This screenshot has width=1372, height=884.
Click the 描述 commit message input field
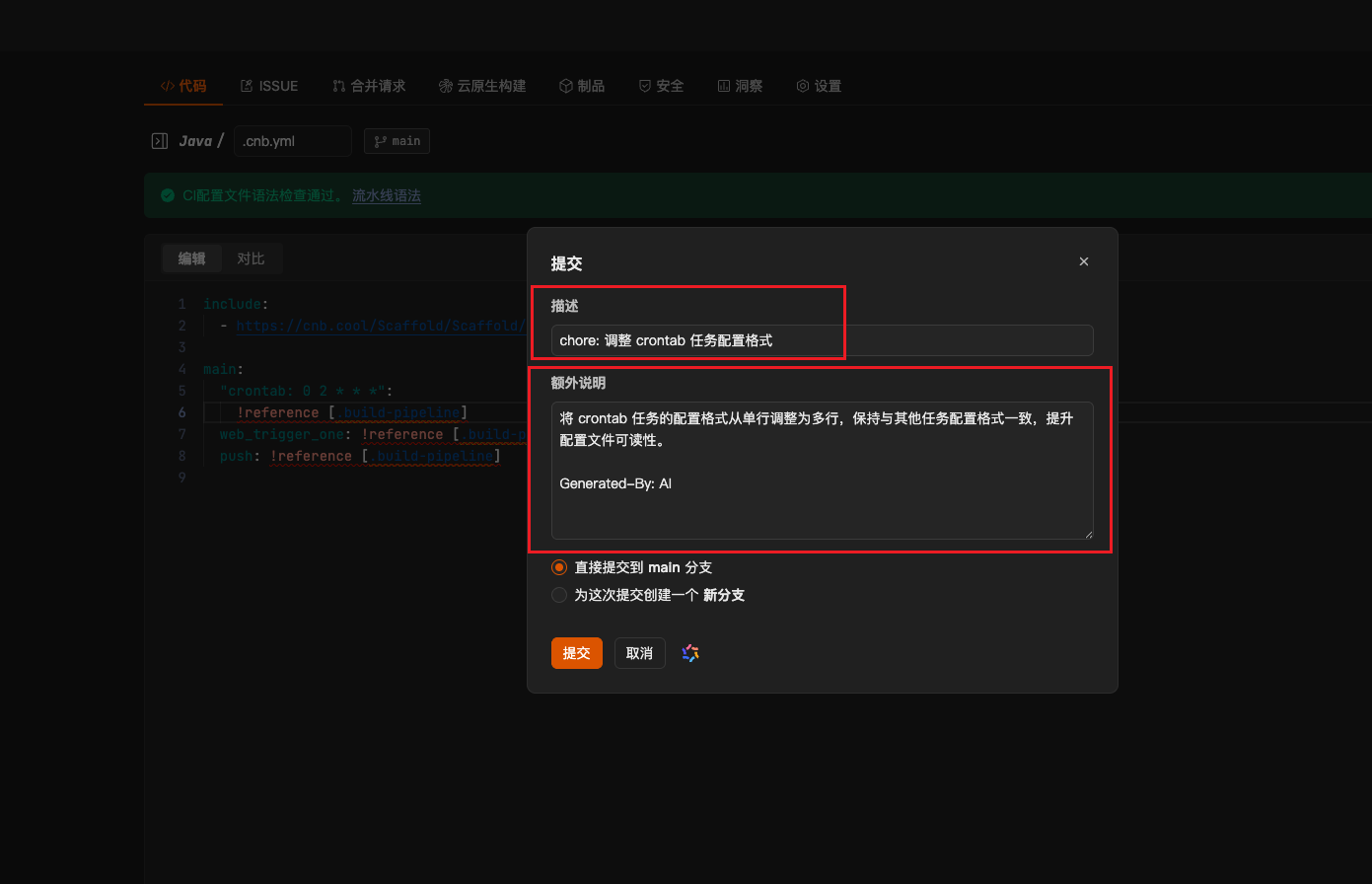[821, 340]
